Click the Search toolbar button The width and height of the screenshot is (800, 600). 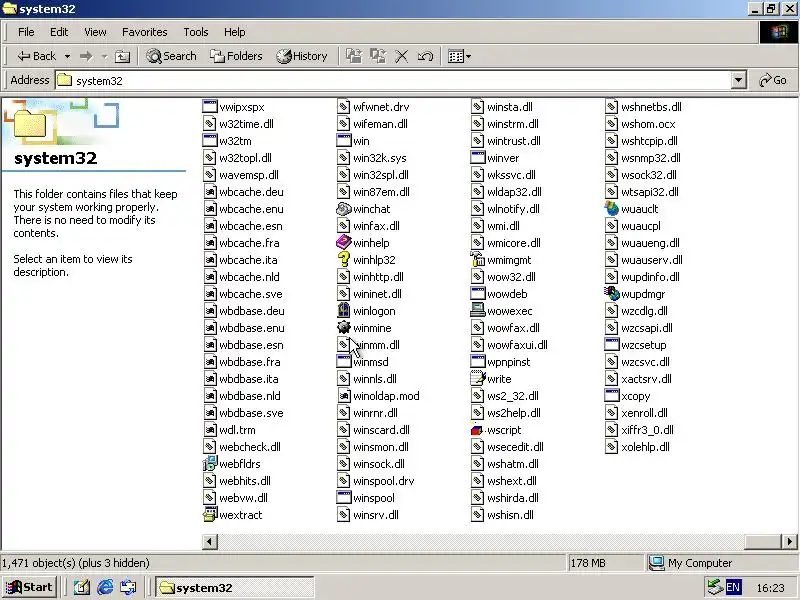pos(171,56)
